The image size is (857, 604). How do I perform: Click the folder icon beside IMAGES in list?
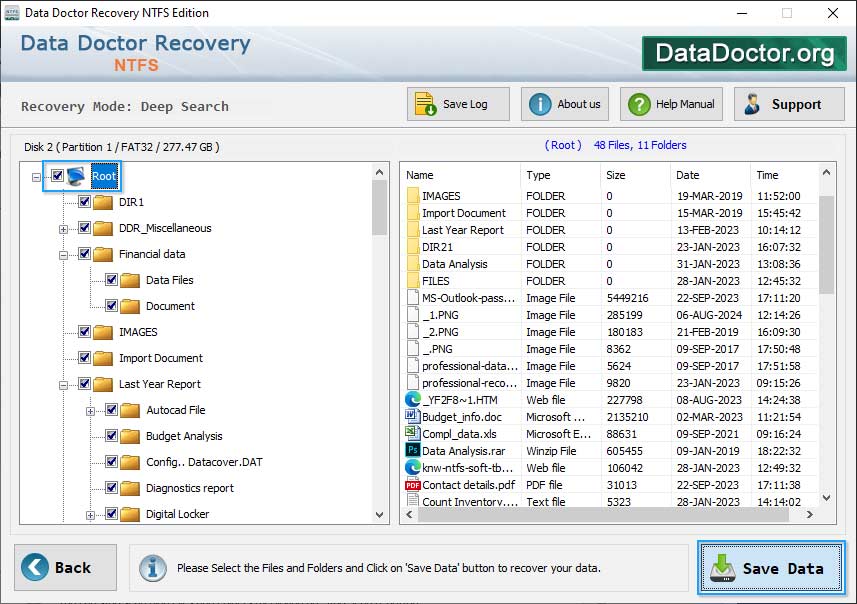(x=413, y=196)
